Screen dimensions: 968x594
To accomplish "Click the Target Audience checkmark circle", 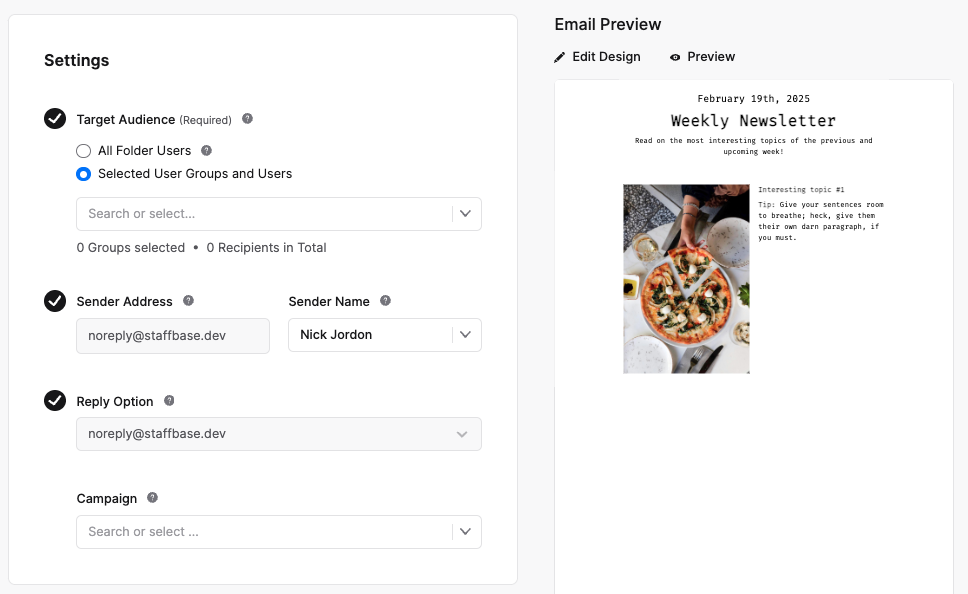I will tap(55, 119).
